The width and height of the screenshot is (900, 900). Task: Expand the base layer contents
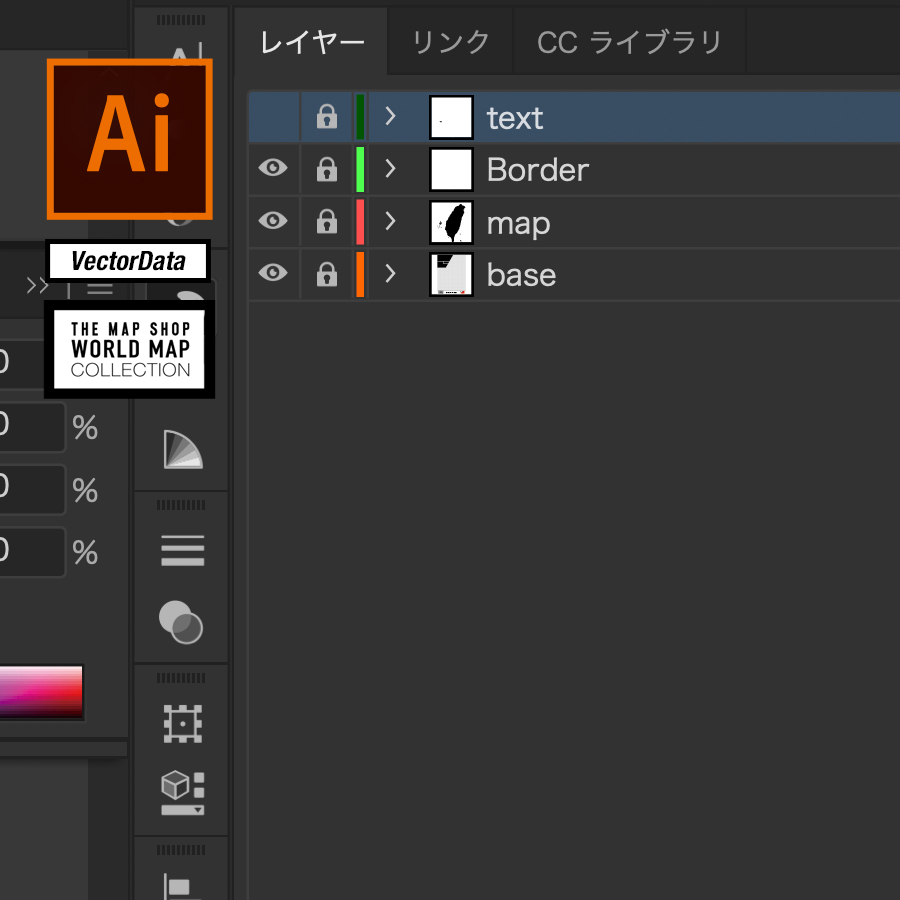click(390, 273)
